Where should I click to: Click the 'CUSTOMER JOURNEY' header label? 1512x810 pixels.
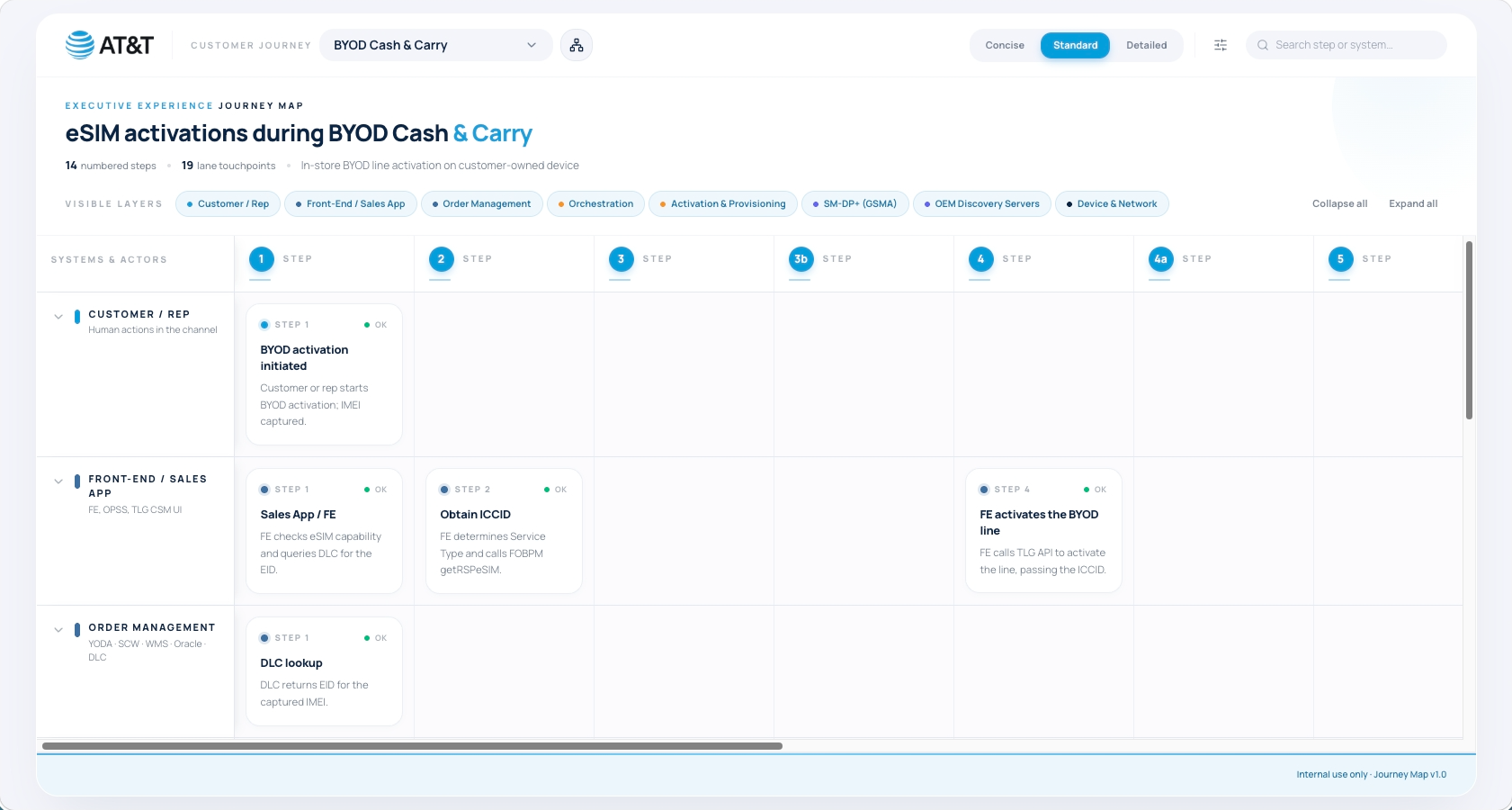coord(251,45)
